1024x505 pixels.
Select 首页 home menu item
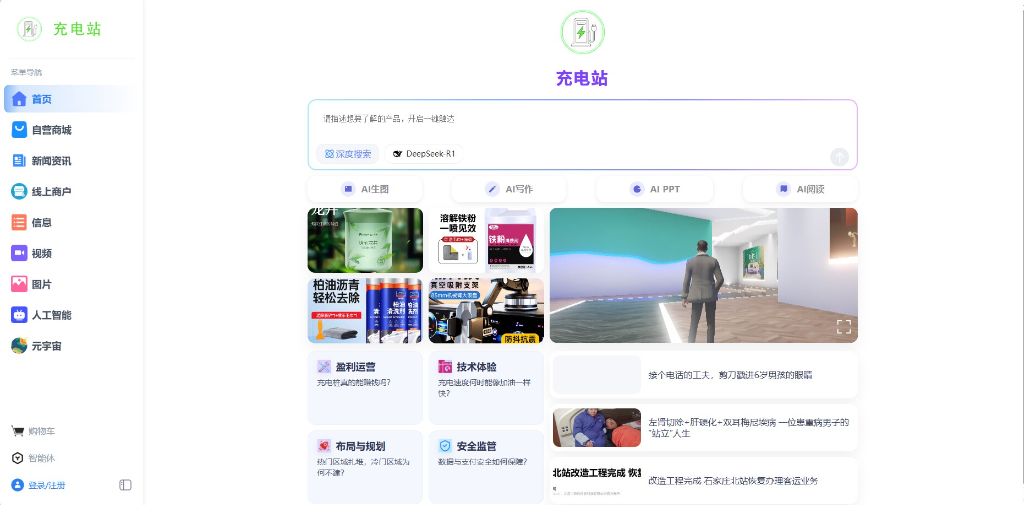tap(40, 99)
